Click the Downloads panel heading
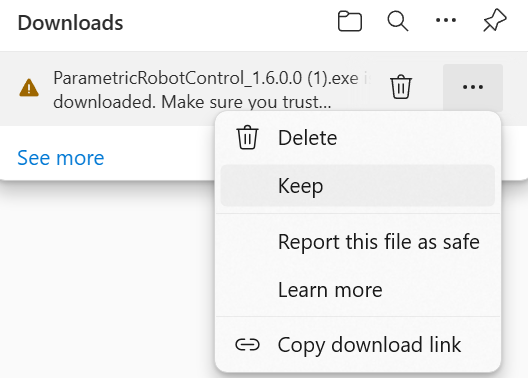Screen dimensions: 528x378 (70, 23)
